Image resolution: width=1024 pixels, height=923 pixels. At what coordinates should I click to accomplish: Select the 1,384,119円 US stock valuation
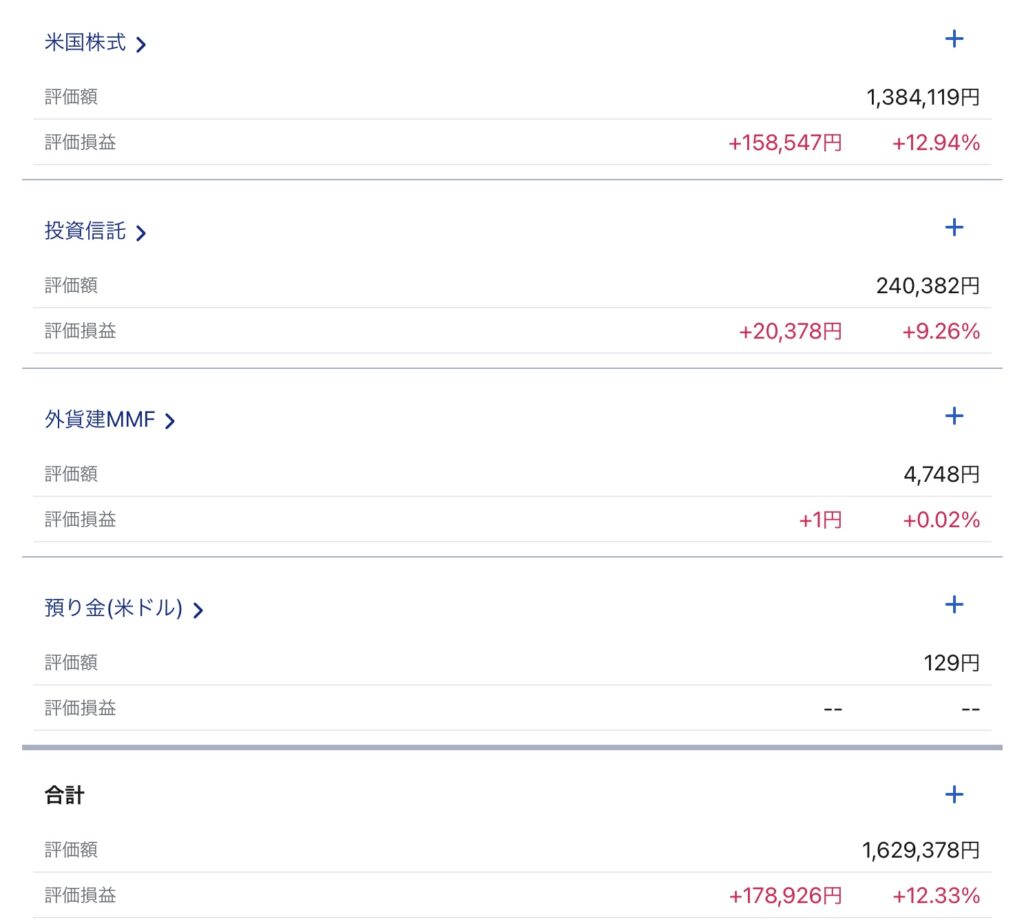click(x=923, y=97)
